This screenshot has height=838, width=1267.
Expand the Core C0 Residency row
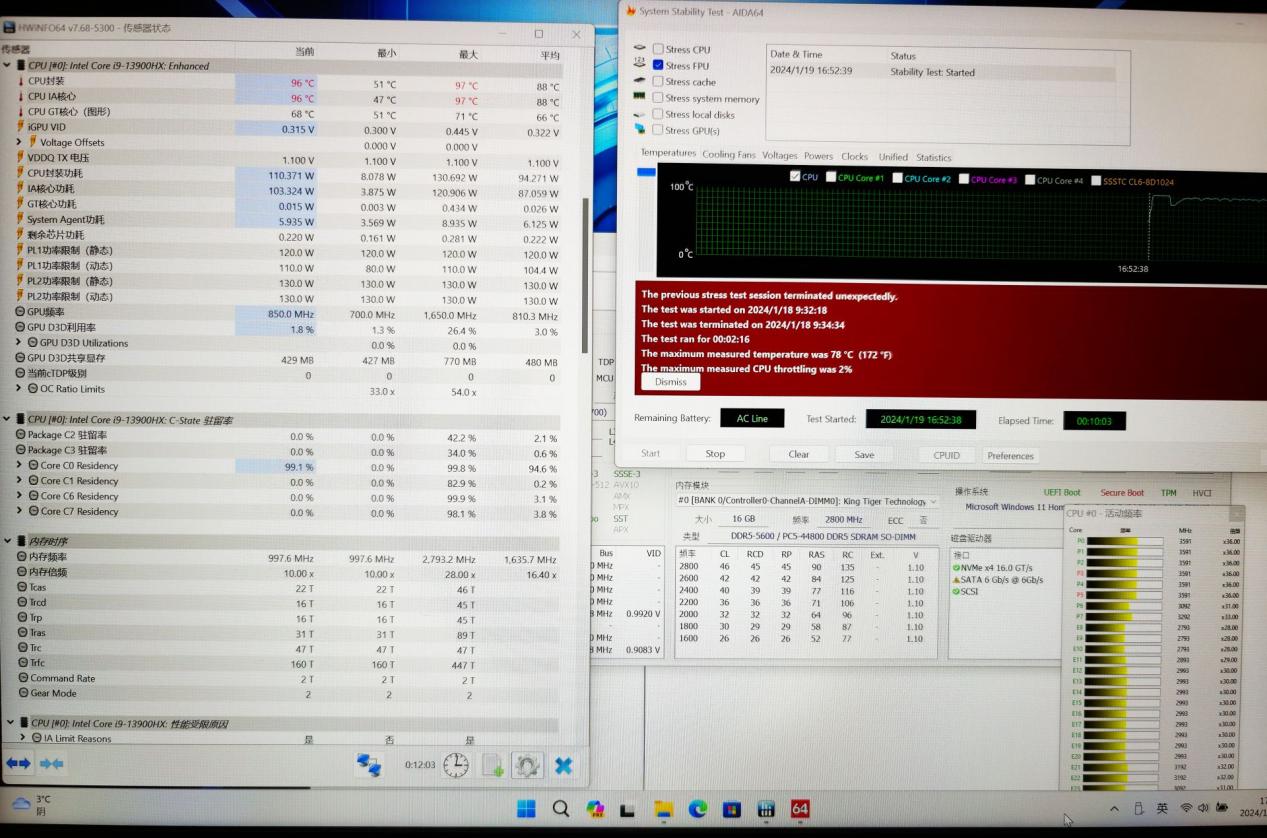coord(19,466)
